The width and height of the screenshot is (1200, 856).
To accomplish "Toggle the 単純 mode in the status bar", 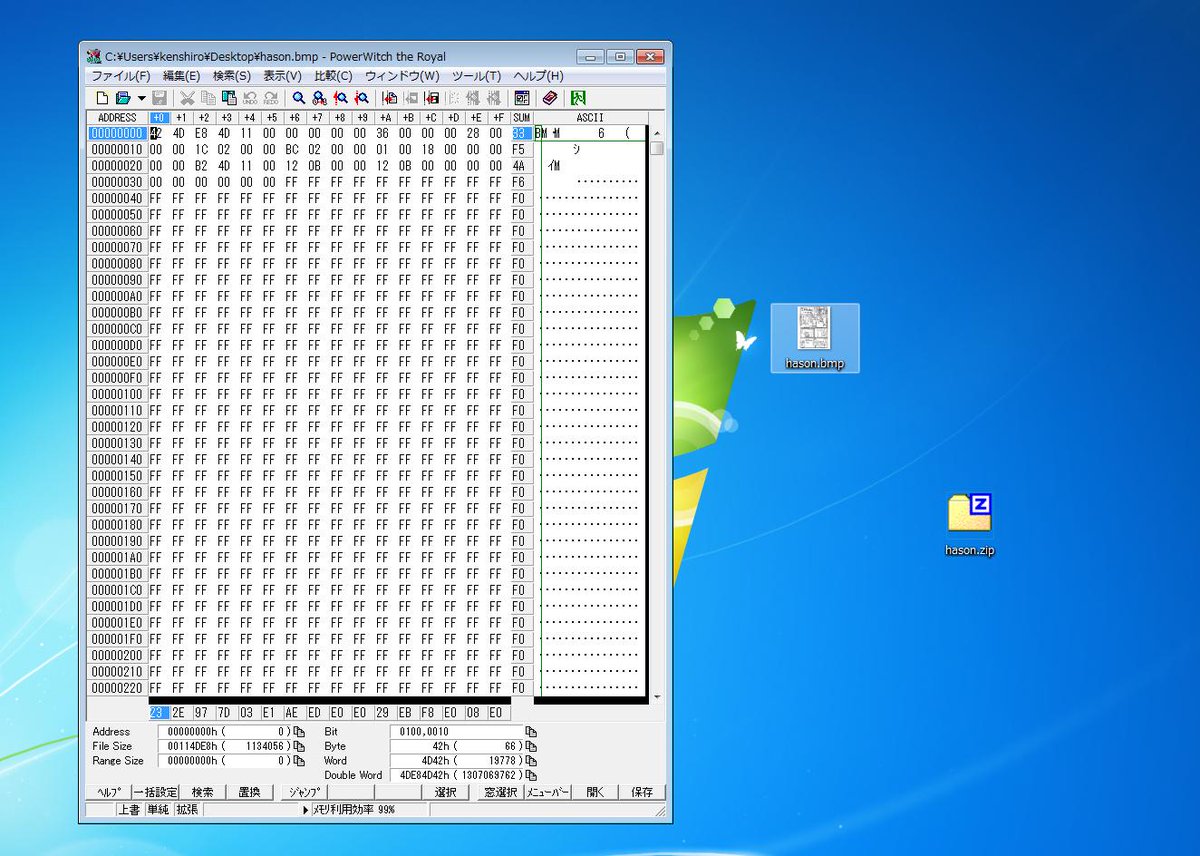I will pos(158,809).
